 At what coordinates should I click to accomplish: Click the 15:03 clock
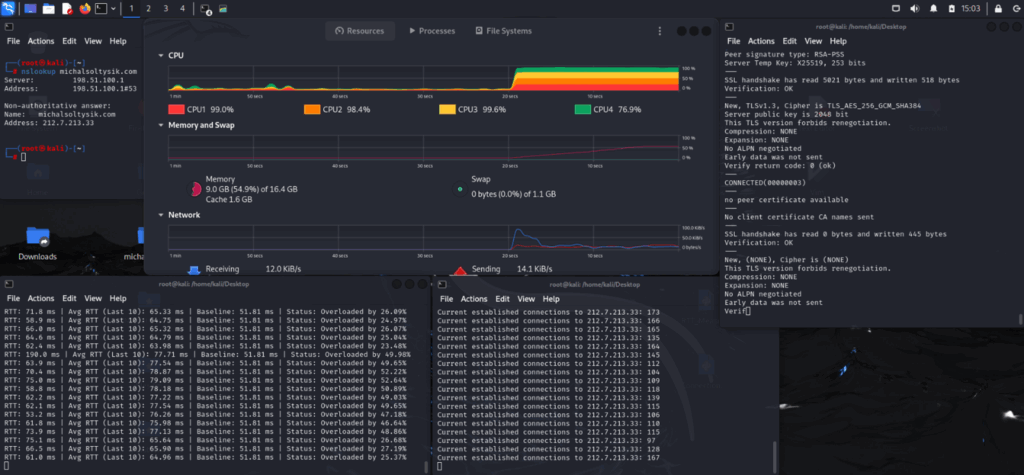[971, 8]
